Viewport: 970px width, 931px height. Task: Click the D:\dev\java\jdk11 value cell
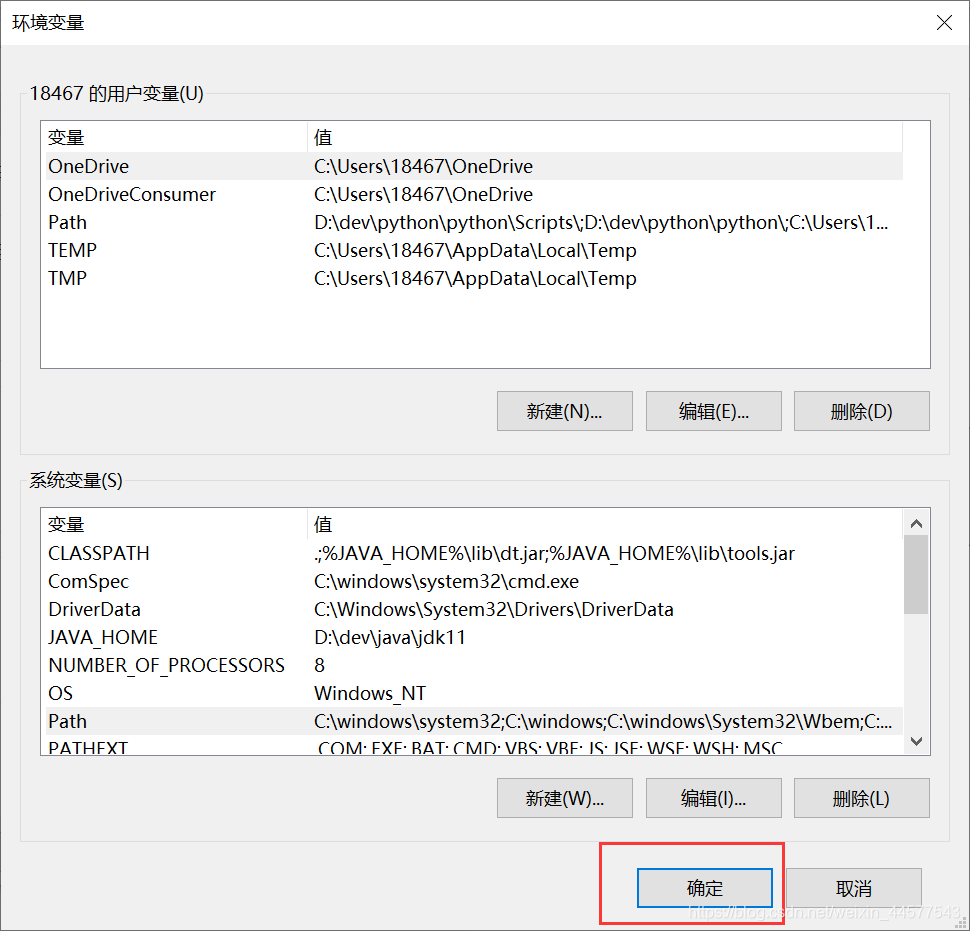[x=390, y=637]
